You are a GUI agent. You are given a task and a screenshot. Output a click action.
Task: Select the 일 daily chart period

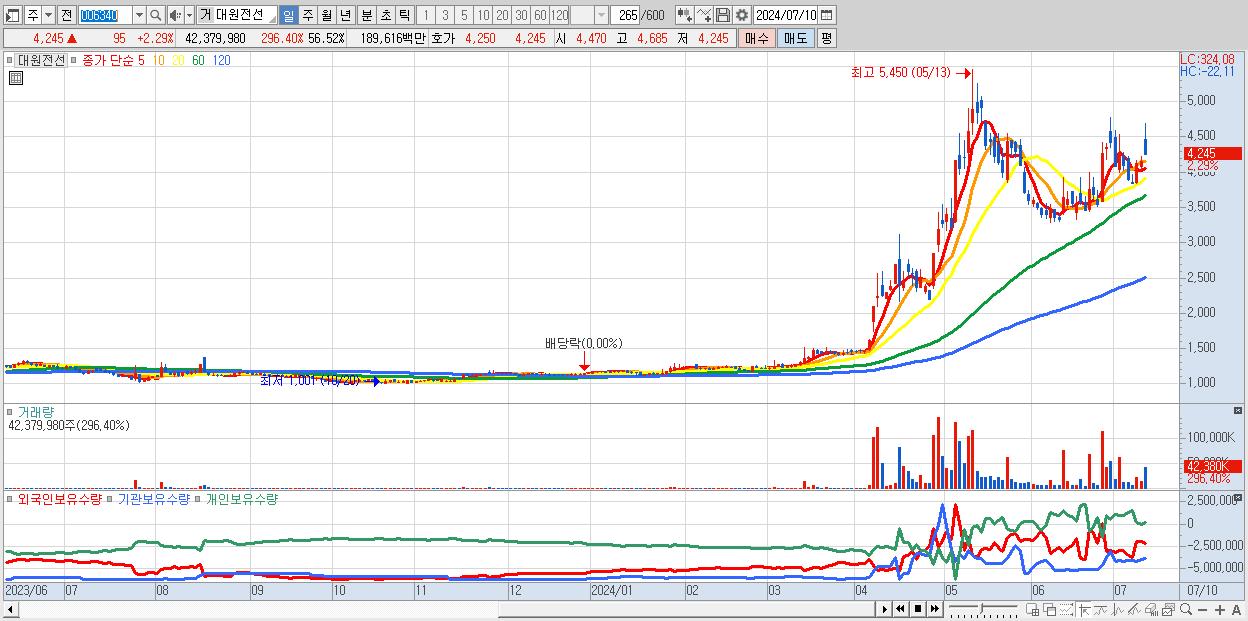288,15
